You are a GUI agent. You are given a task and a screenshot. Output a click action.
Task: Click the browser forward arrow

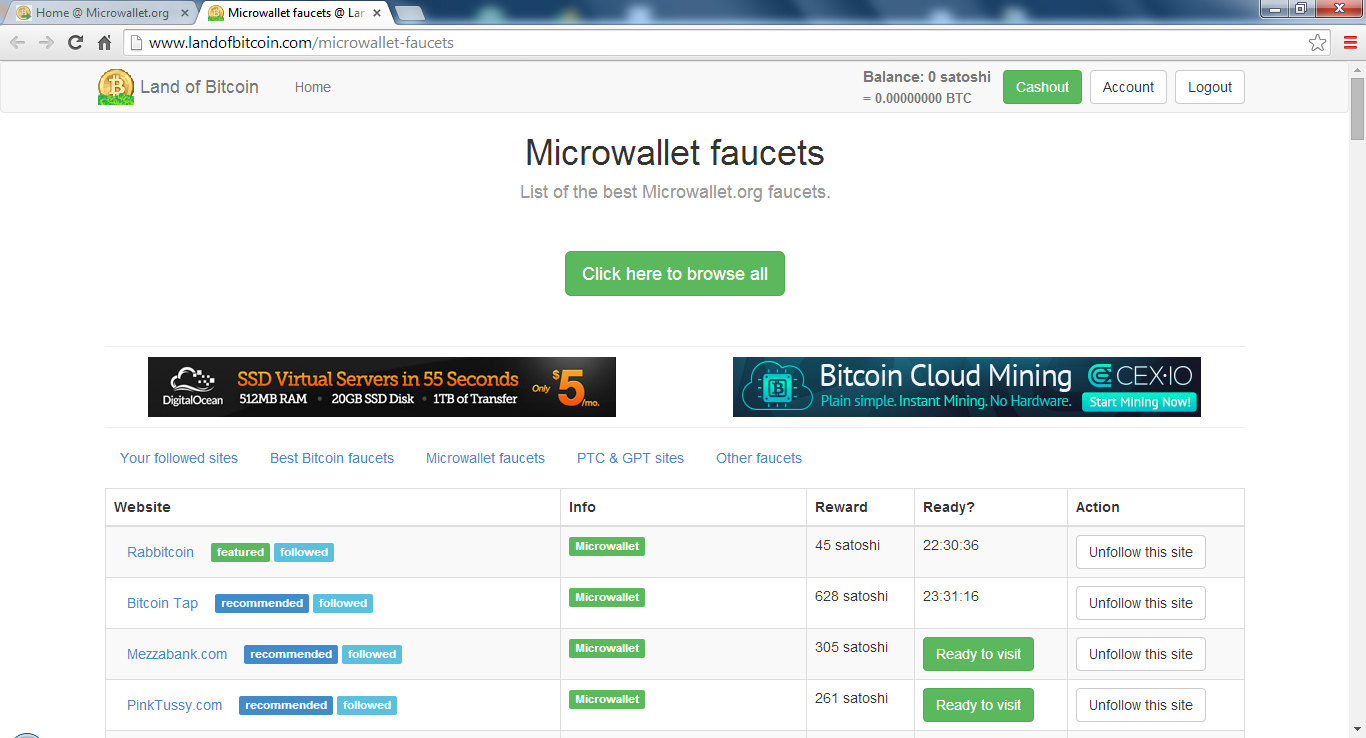pos(46,43)
